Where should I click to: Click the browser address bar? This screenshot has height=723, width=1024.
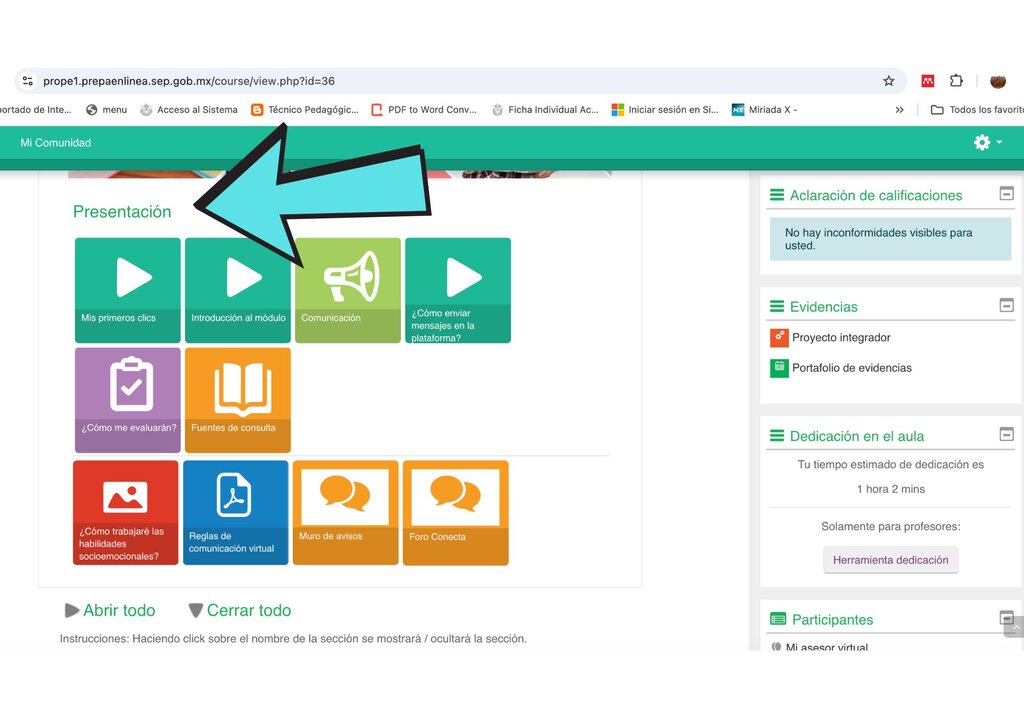tap(457, 81)
